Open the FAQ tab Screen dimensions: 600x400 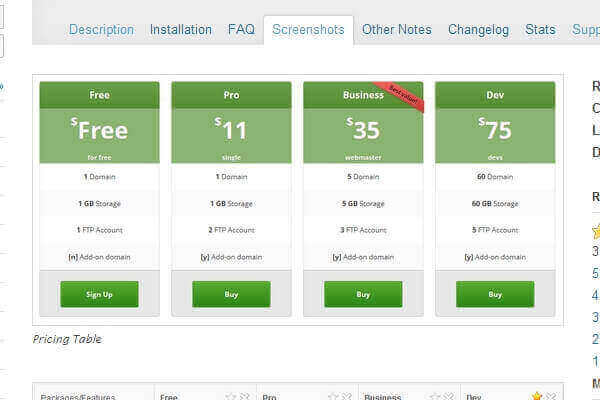241,30
